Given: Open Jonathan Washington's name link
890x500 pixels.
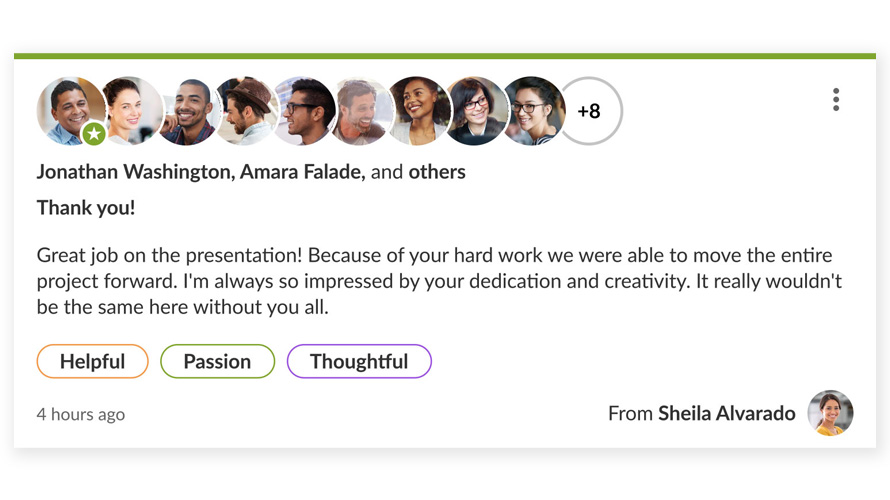Looking at the screenshot, I should point(134,172).
